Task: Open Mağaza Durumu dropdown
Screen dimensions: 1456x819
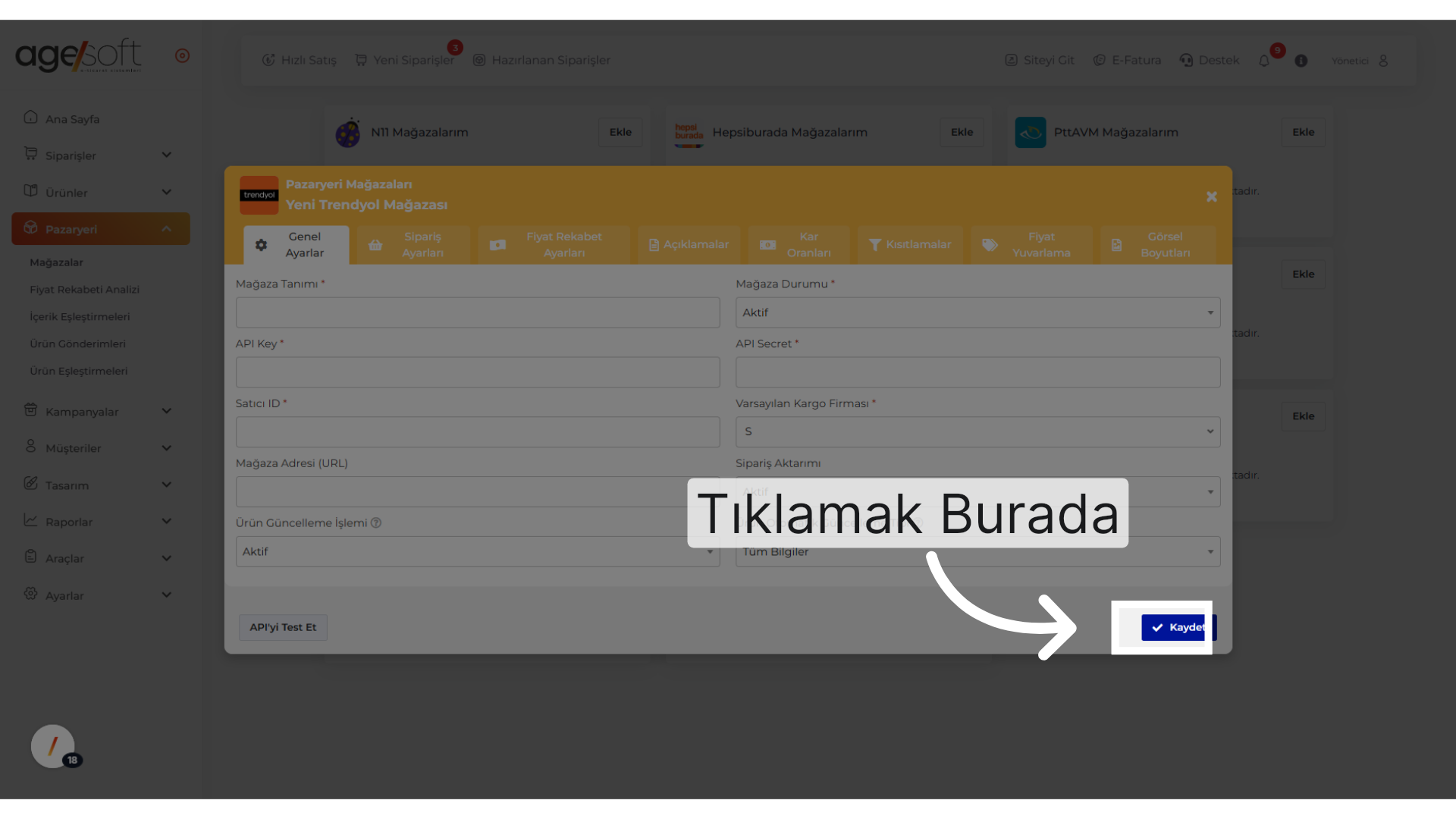Action: pos(977,312)
